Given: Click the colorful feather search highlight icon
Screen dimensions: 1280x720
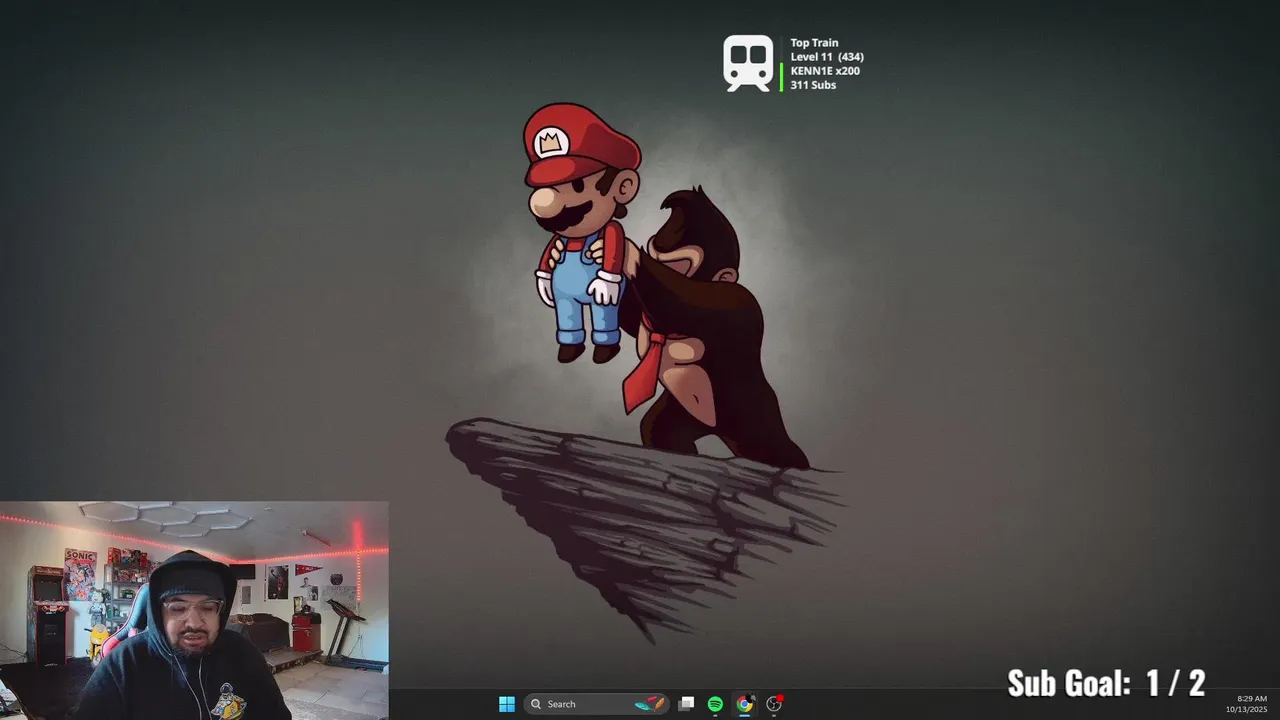Looking at the screenshot, I should click(649, 704).
